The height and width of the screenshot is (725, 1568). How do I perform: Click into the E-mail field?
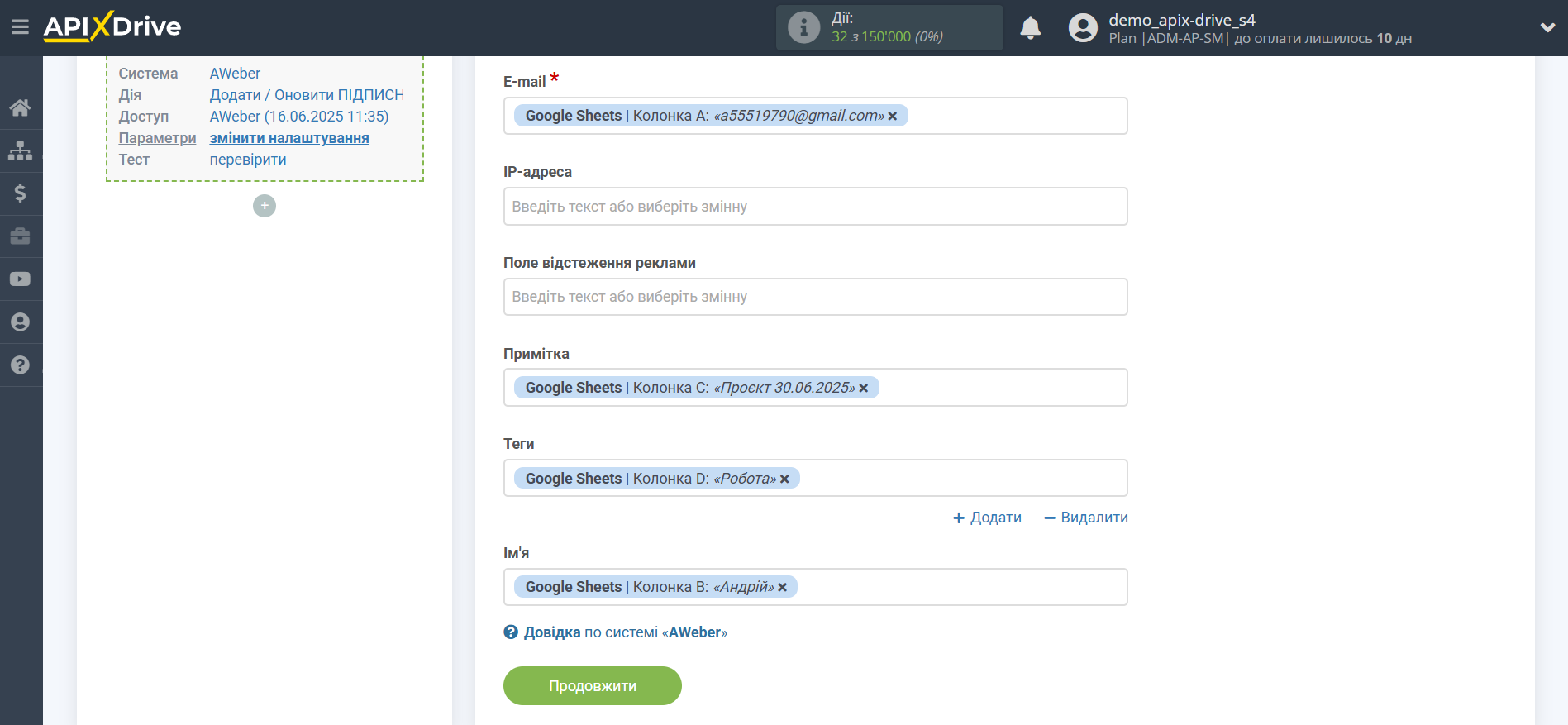[815, 116]
